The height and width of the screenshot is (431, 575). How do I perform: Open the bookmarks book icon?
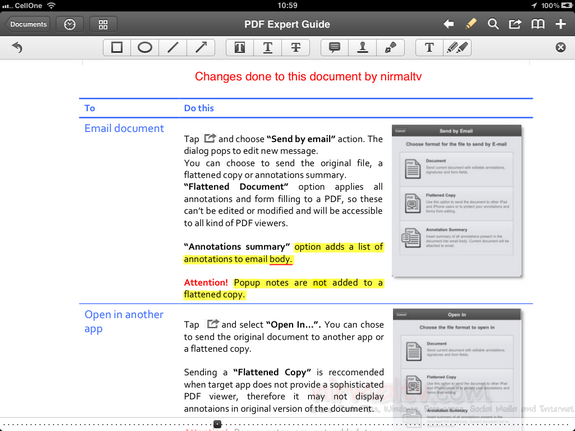point(538,24)
